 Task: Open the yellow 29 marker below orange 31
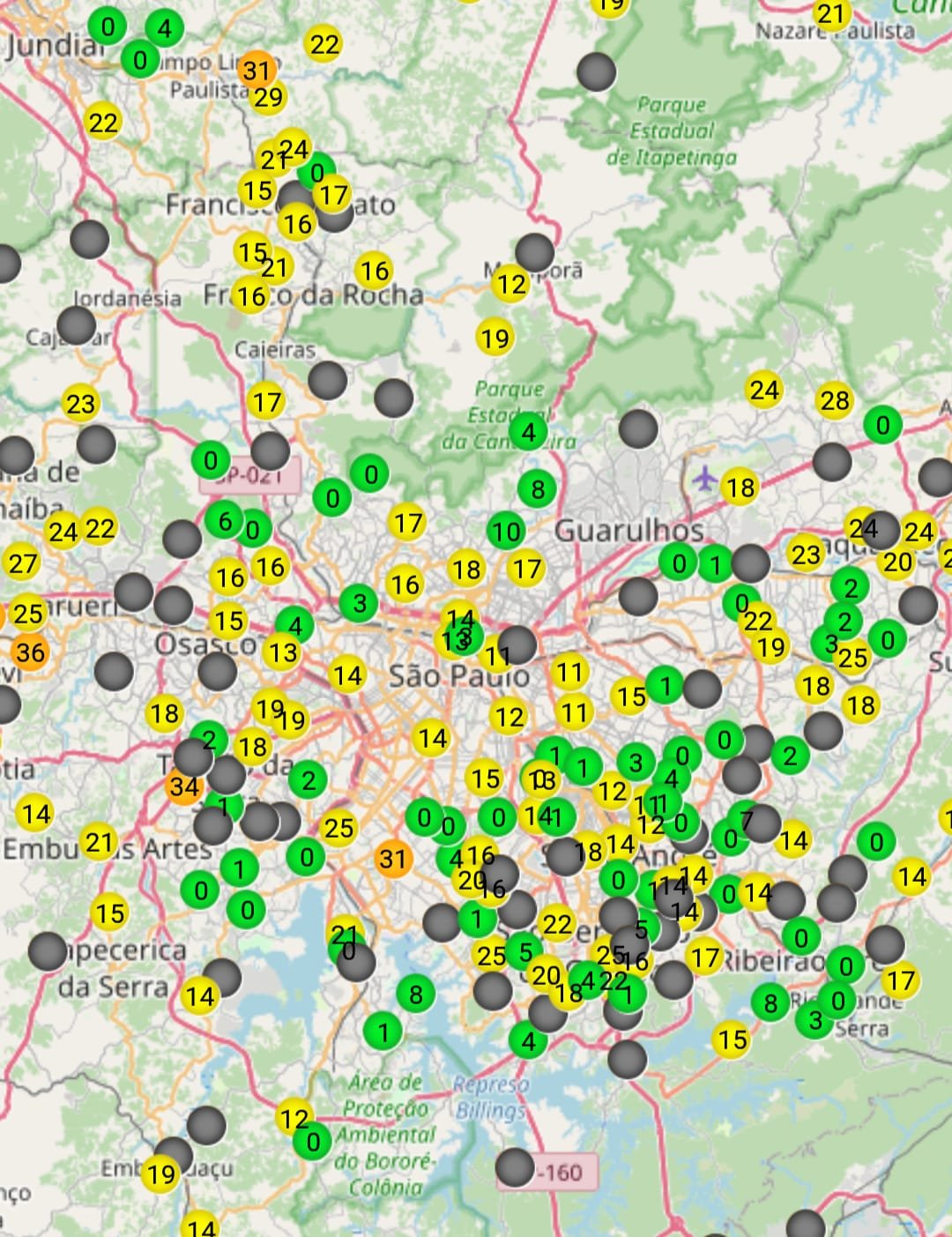268,97
